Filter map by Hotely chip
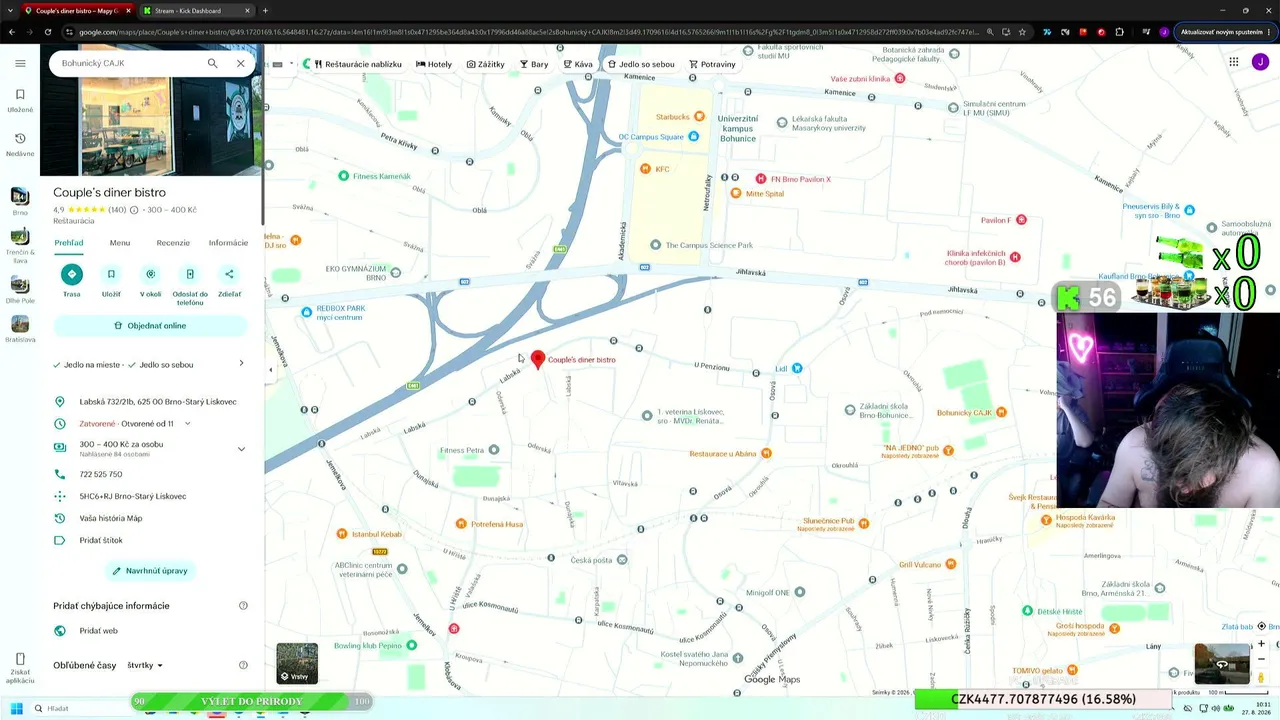This screenshot has width=1280, height=720. 434,64
